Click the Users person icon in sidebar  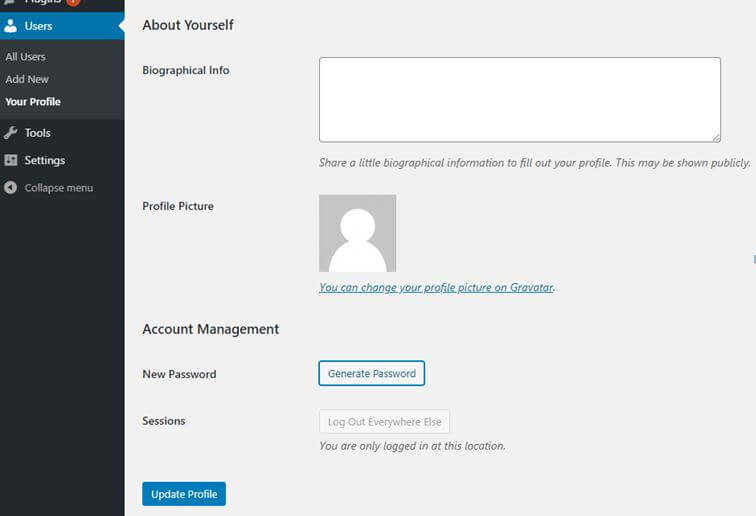11,26
